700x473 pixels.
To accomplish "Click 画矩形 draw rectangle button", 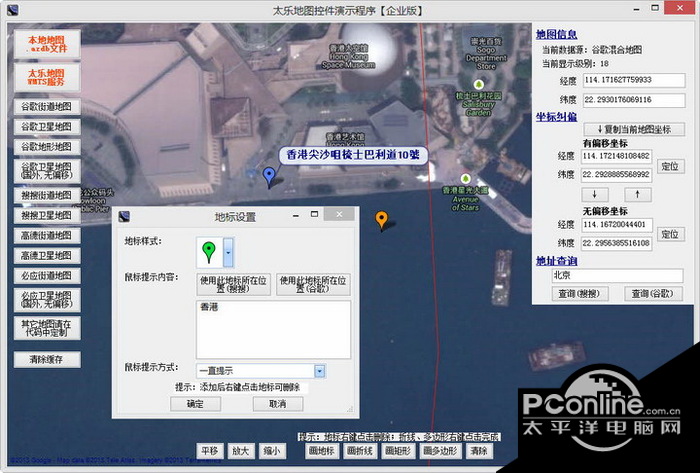I will [398, 451].
